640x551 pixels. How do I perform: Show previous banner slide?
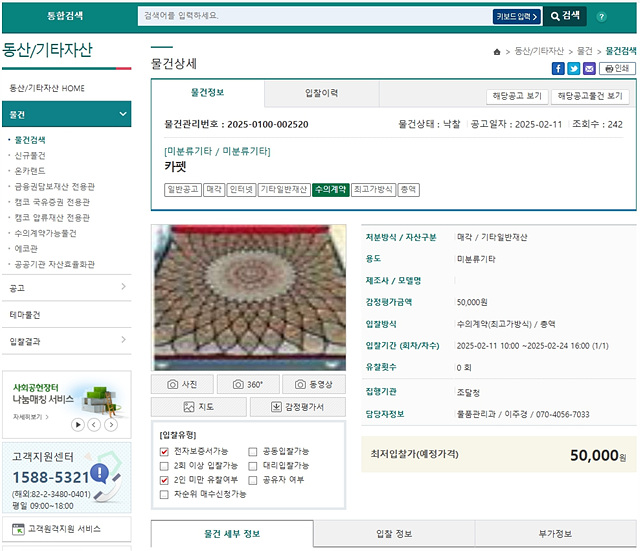click(94, 425)
